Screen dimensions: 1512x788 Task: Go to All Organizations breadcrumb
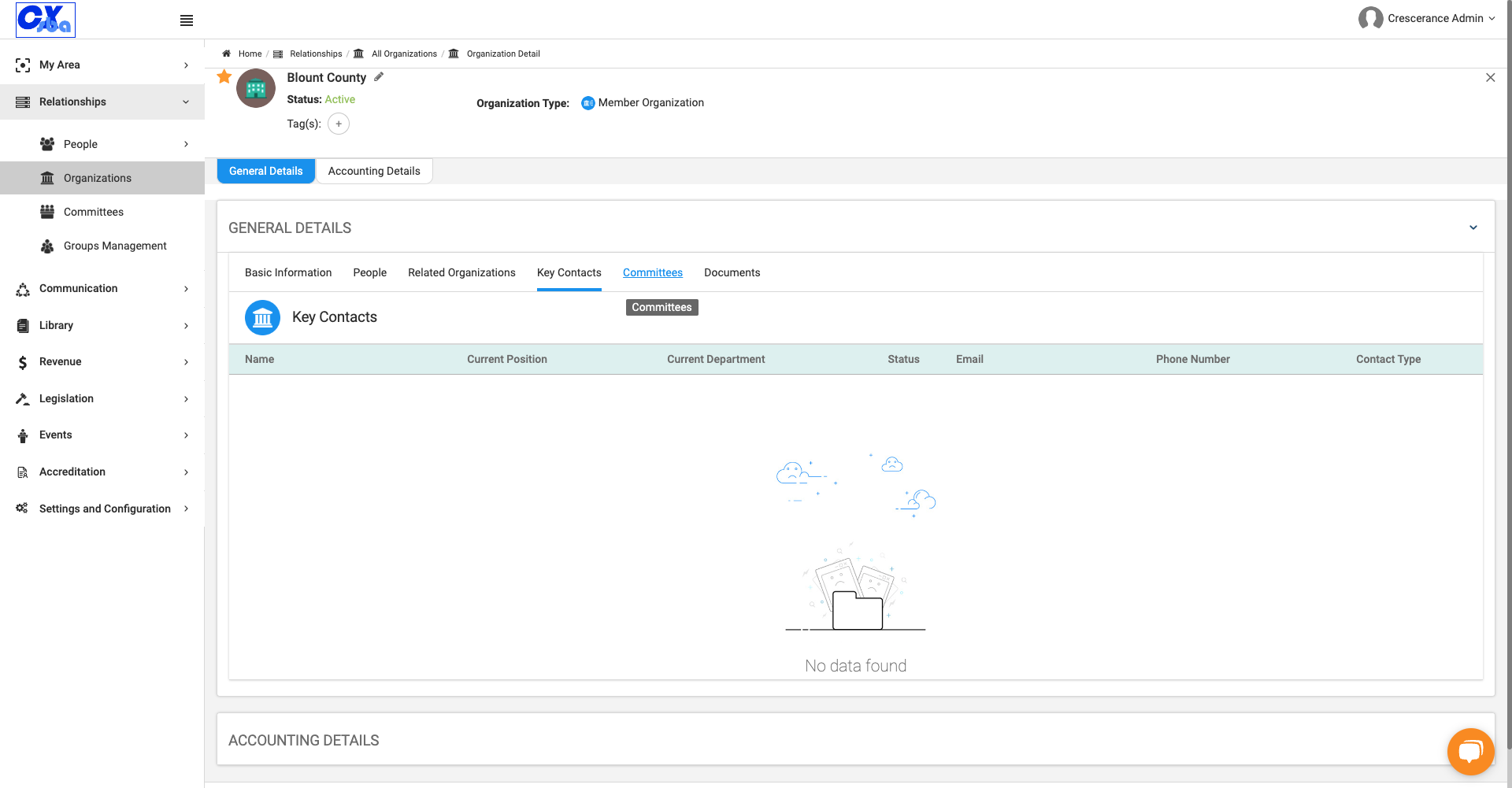tap(404, 54)
